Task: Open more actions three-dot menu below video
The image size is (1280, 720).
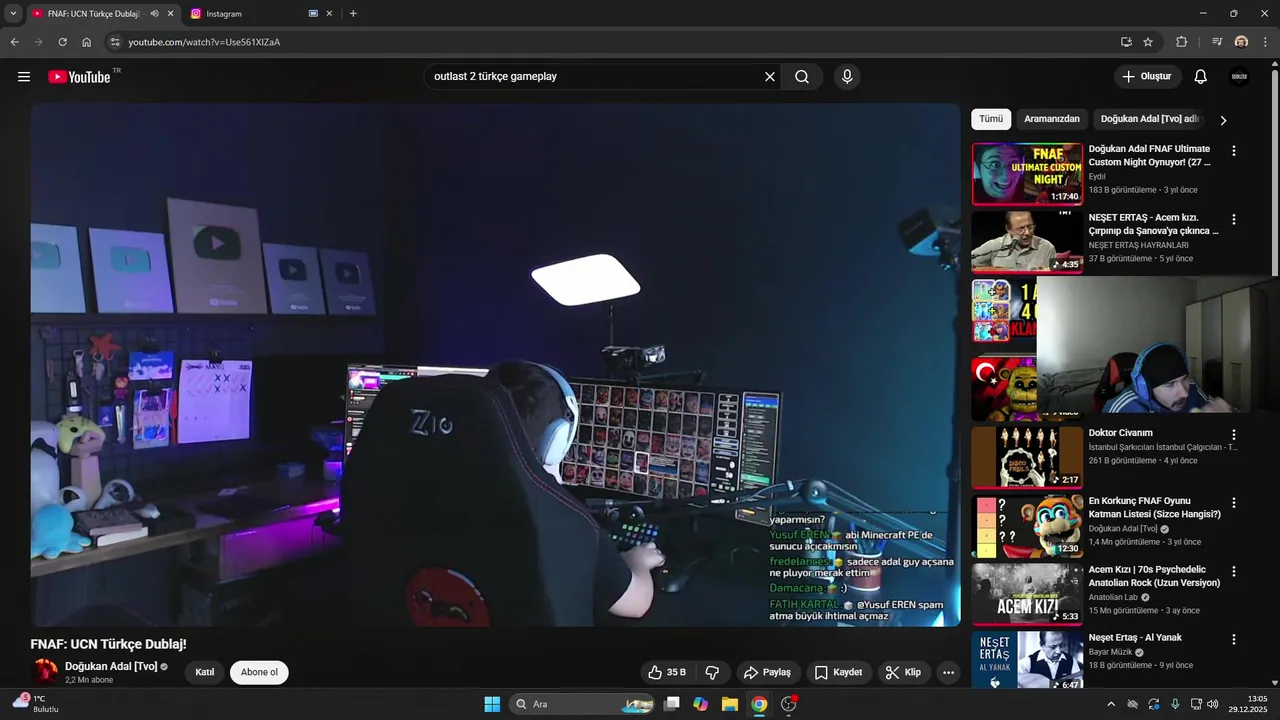Action: click(948, 672)
